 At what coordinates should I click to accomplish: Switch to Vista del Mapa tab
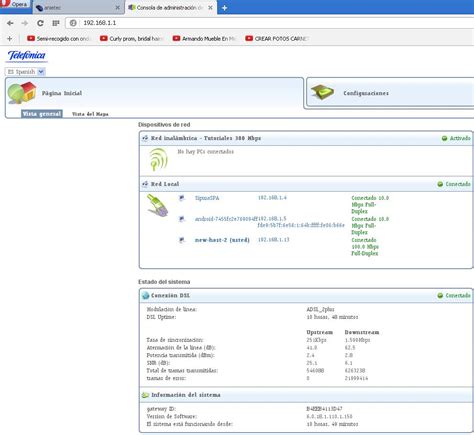pos(90,114)
